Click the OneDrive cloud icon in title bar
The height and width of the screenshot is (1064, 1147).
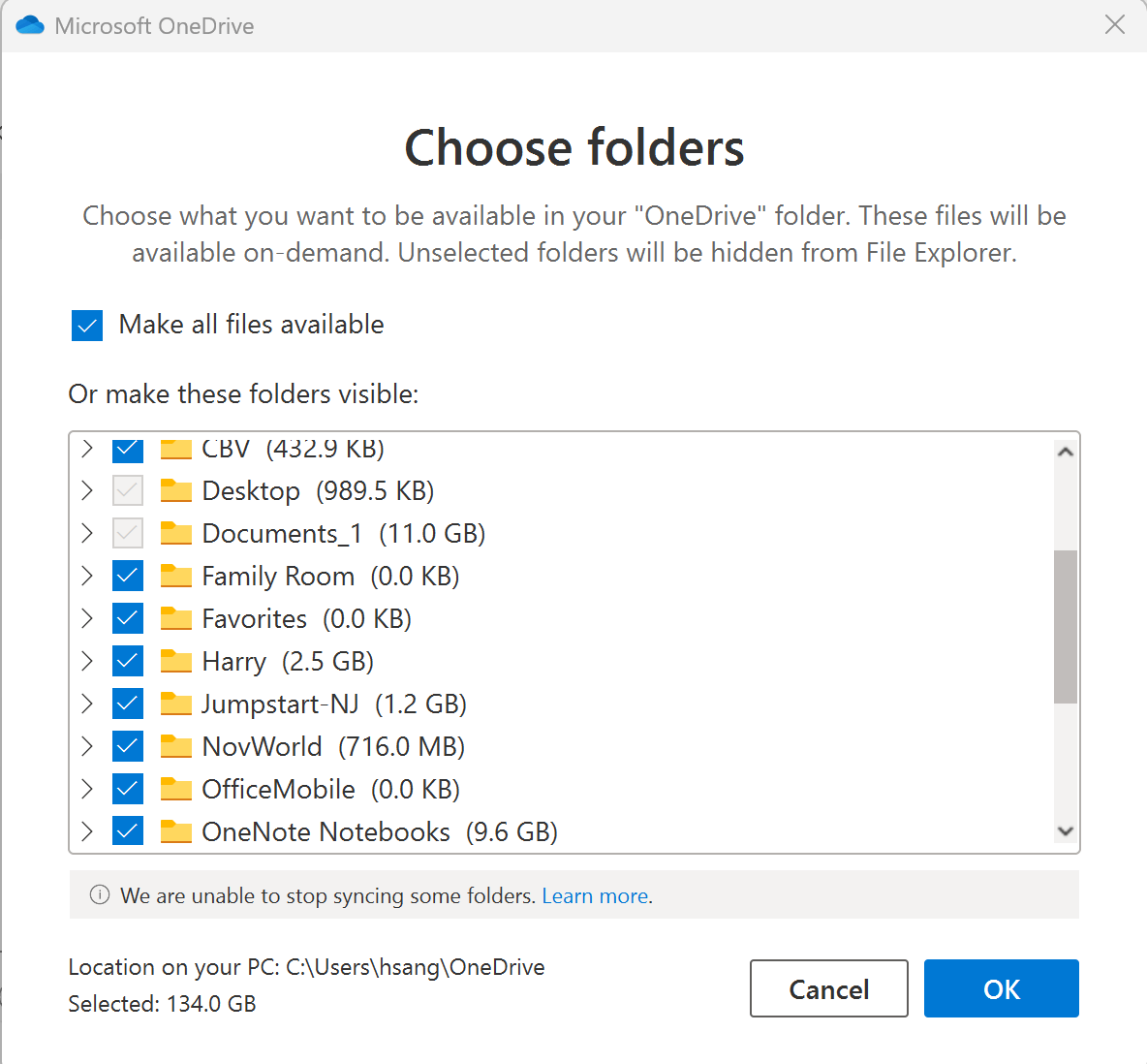click(x=30, y=25)
